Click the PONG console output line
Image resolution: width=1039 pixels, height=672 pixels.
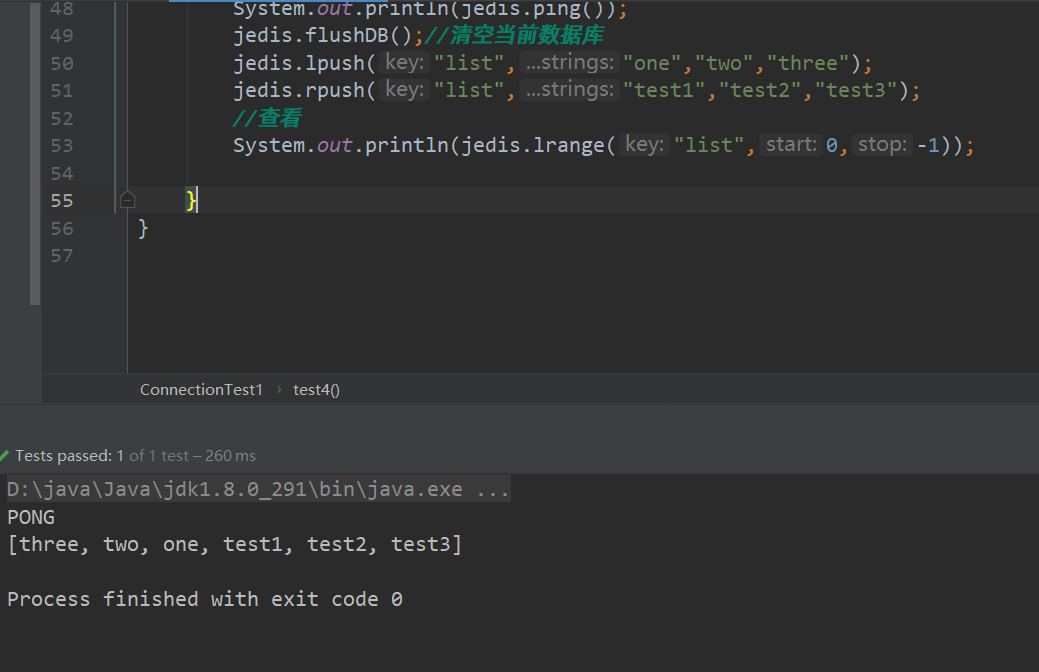(31, 517)
